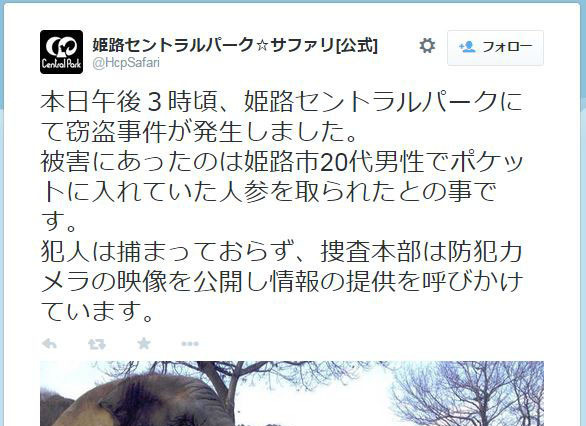Click the ☆ star in the account name

(x=262, y=46)
